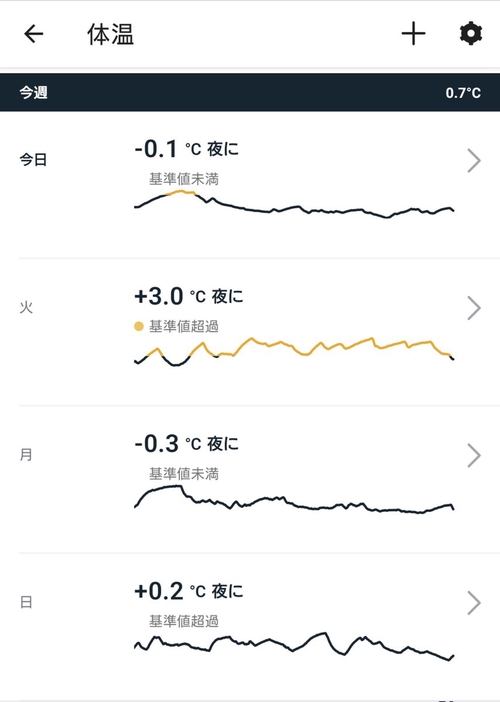500x702 pixels.
Task: Click the orange dot beside 基準値超過
Action: click(139, 326)
